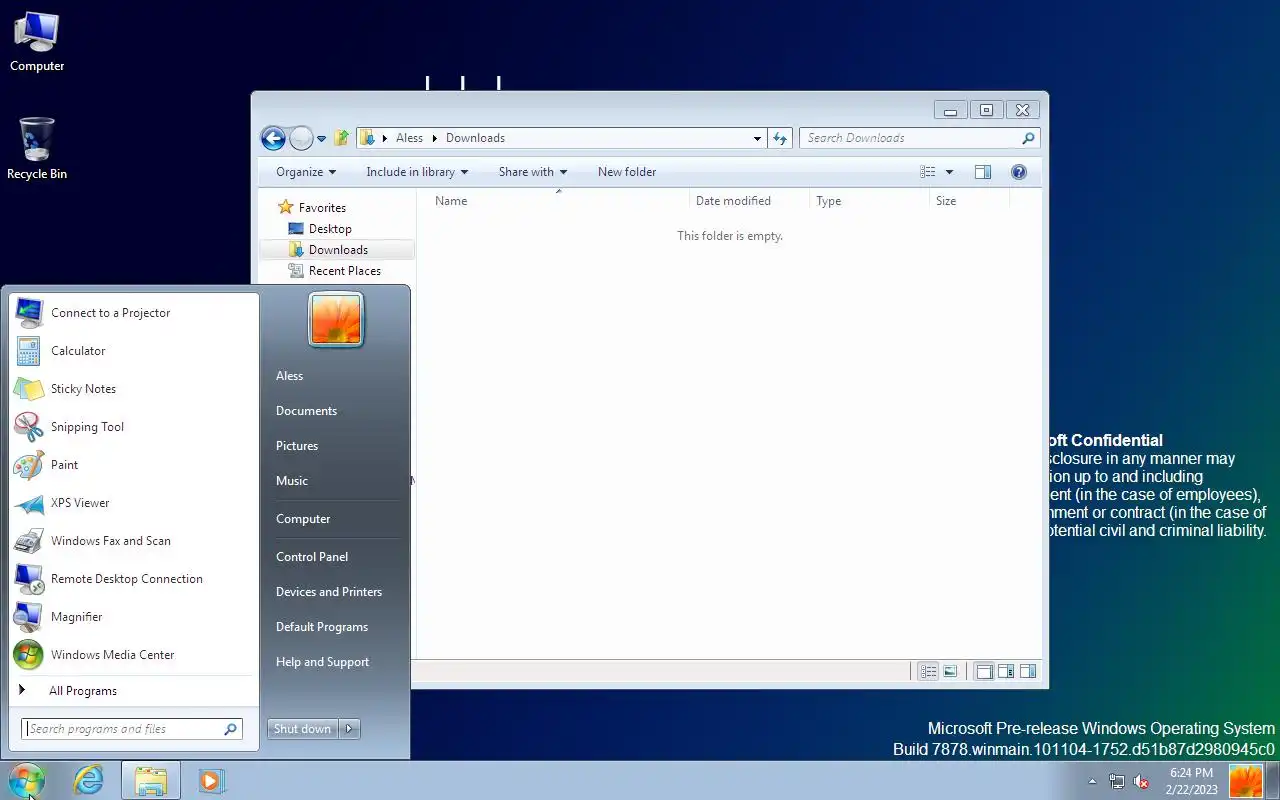1280x800 pixels.
Task: Switch to Windows Explorer taskbar button
Action: [151, 780]
